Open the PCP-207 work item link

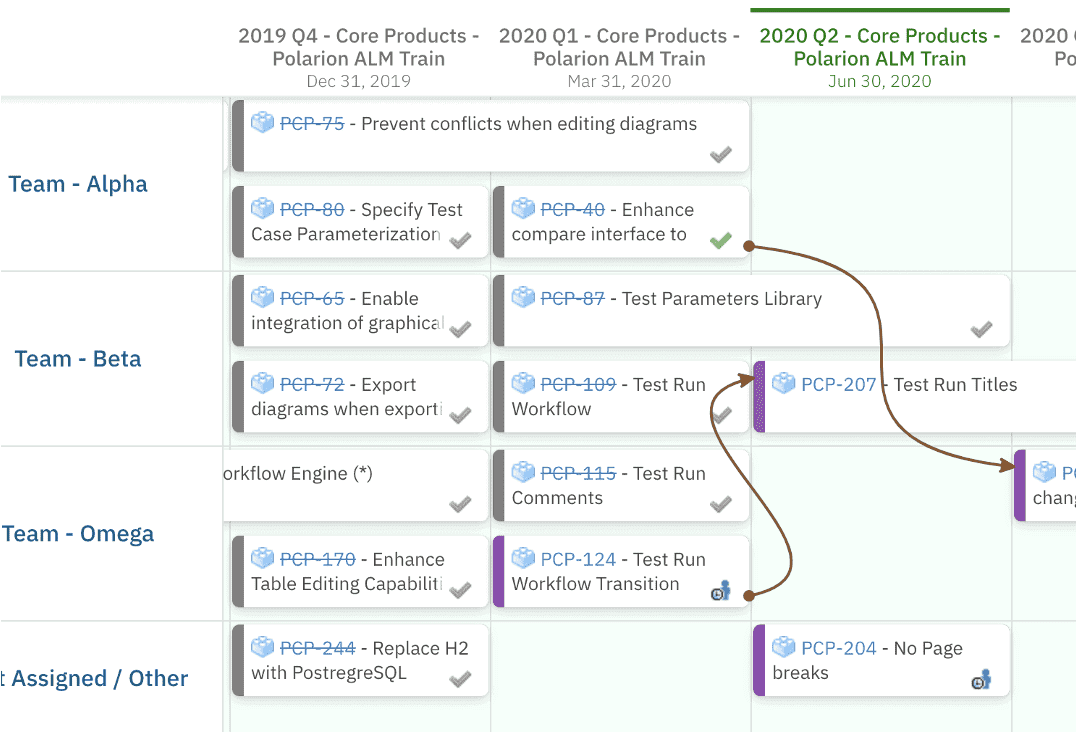[839, 384]
